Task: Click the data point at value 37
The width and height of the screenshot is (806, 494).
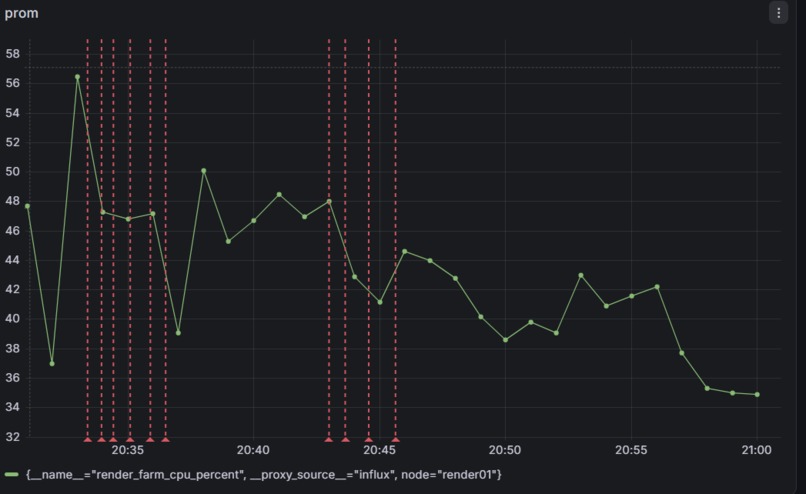Action: (52, 363)
